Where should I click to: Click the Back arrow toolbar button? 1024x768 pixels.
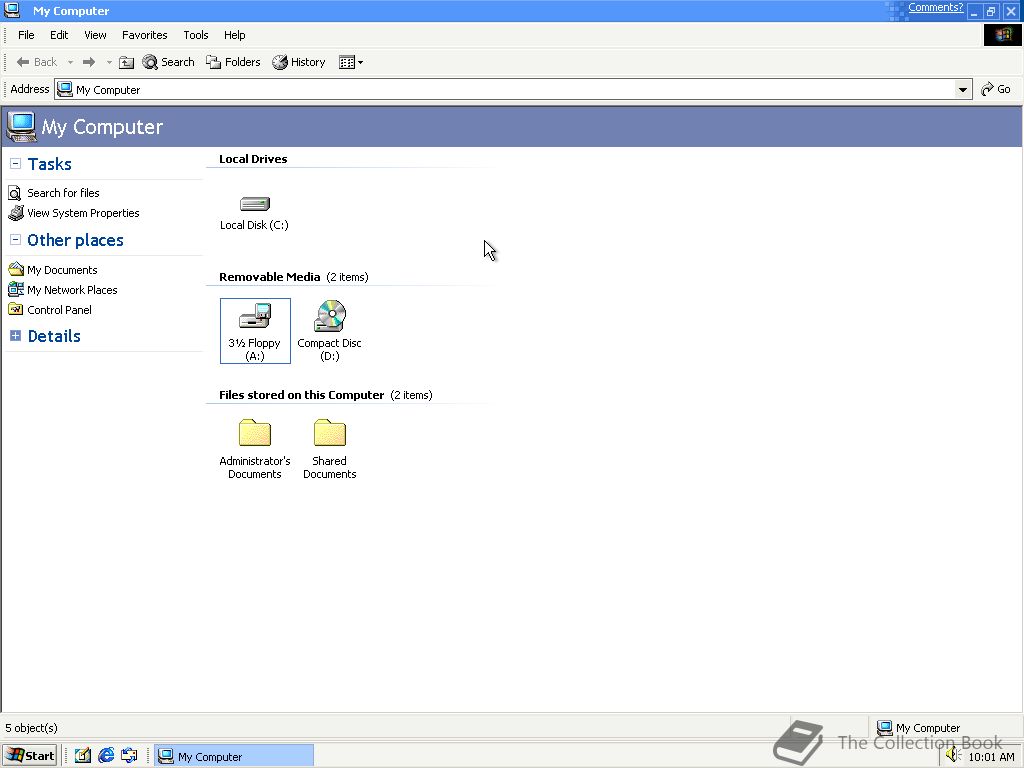tap(37, 62)
